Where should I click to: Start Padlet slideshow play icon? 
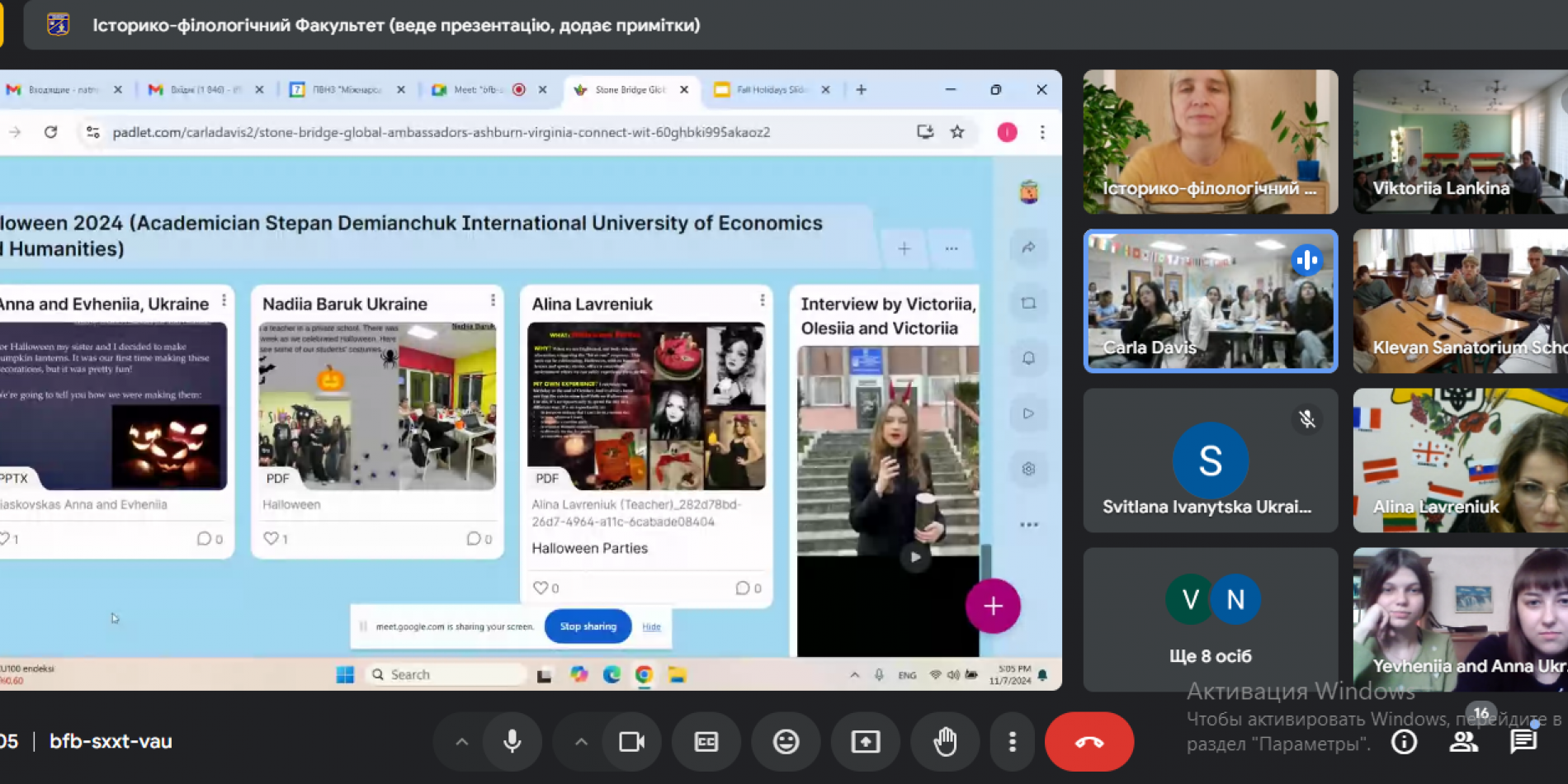click(x=1028, y=413)
